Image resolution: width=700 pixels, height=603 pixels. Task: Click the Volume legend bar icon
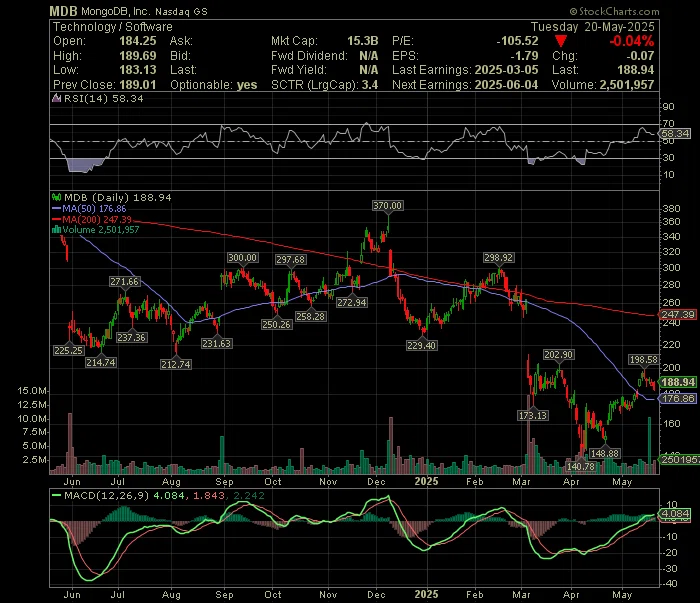[56, 230]
